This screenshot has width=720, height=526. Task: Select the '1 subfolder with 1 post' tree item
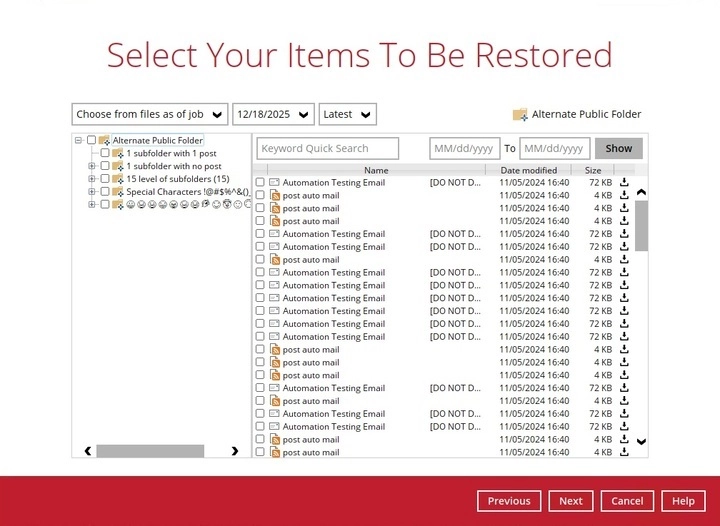tap(171, 153)
